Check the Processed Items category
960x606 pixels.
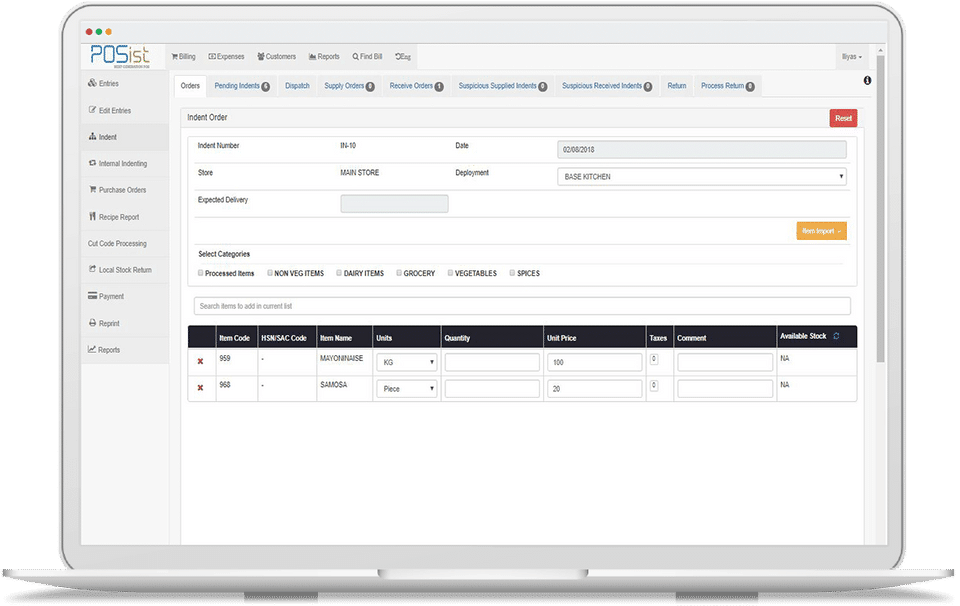[x=200, y=273]
